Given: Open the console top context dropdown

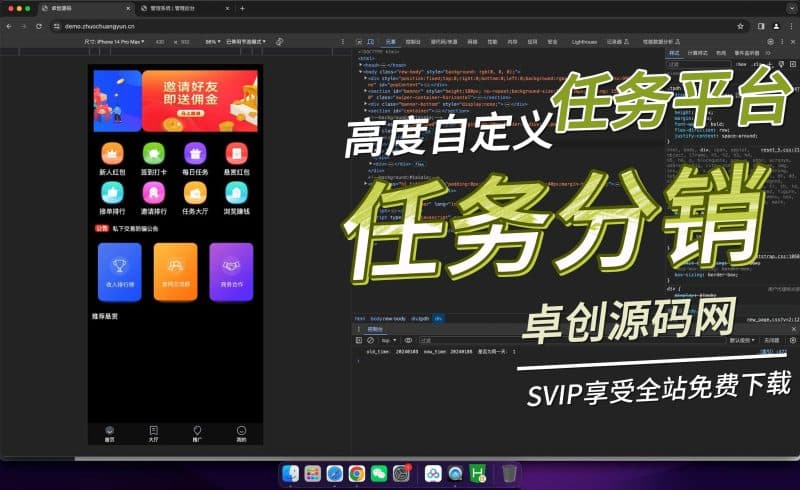Looking at the screenshot, I should click(x=389, y=340).
